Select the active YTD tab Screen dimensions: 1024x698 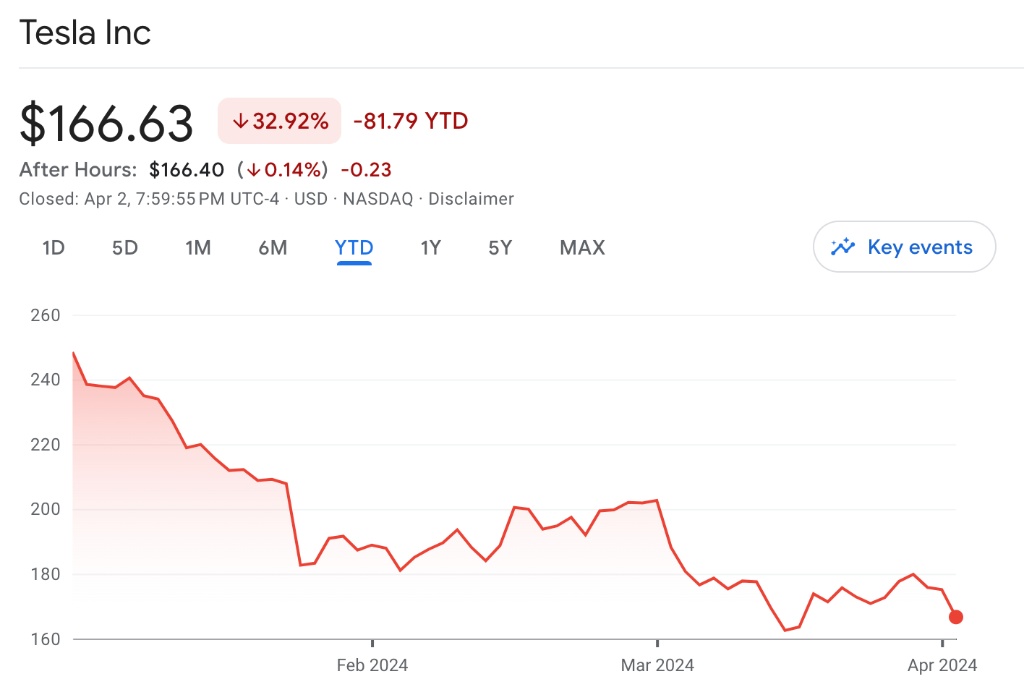354,247
